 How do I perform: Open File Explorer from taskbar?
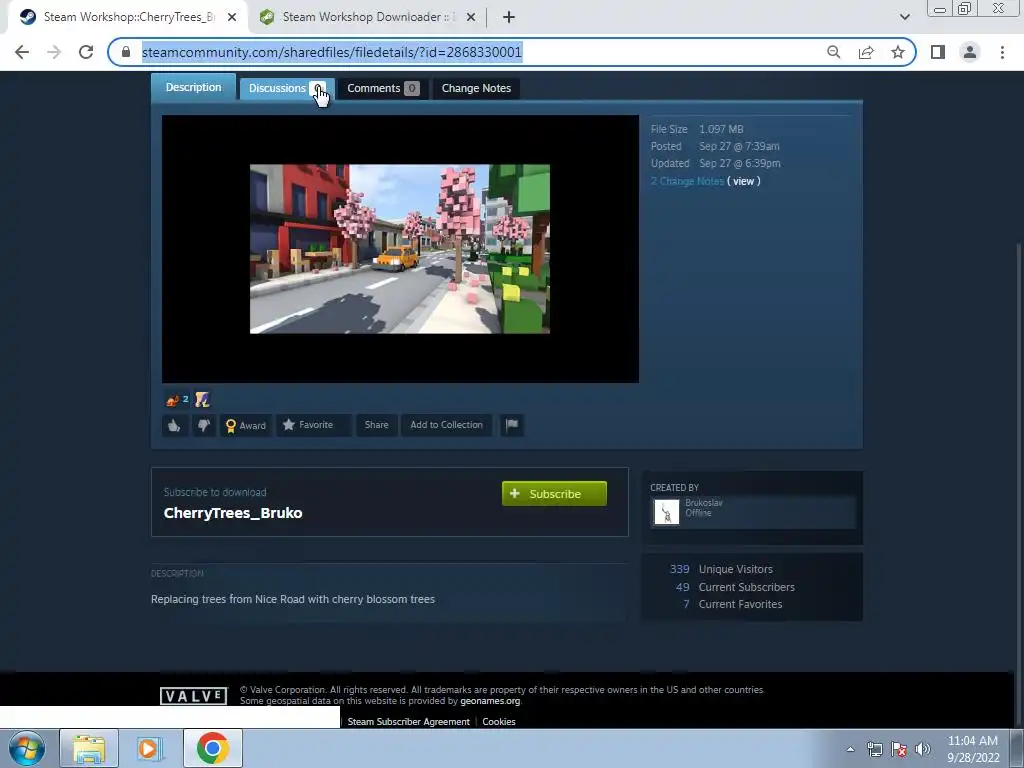(x=89, y=748)
